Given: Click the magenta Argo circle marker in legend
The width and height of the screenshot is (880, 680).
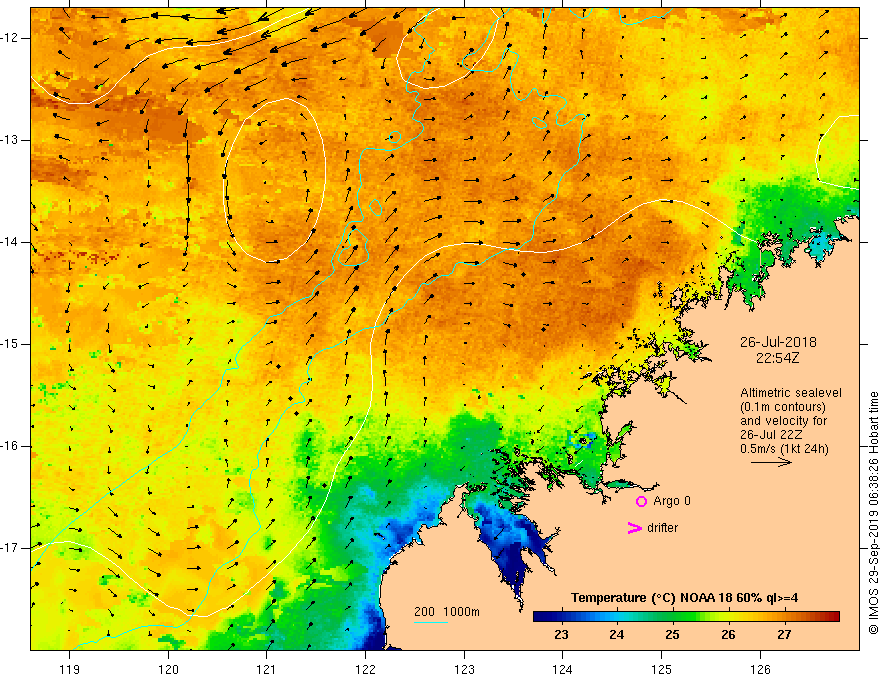Looking at the screenshot, I should 641,501.
